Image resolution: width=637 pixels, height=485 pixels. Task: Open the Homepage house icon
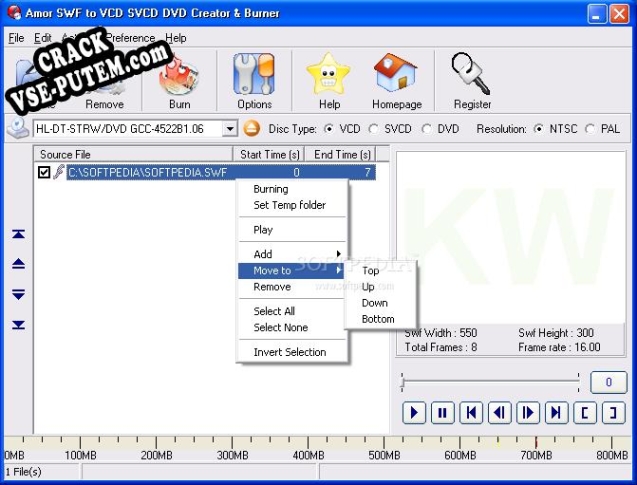[396, 73]
